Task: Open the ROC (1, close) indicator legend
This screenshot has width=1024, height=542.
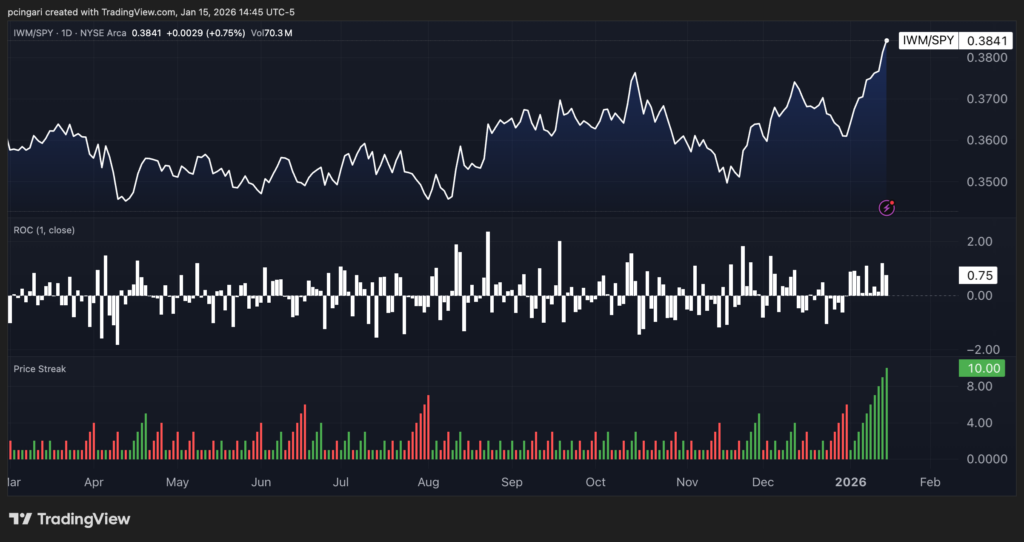Action: [x=44, y=230]
